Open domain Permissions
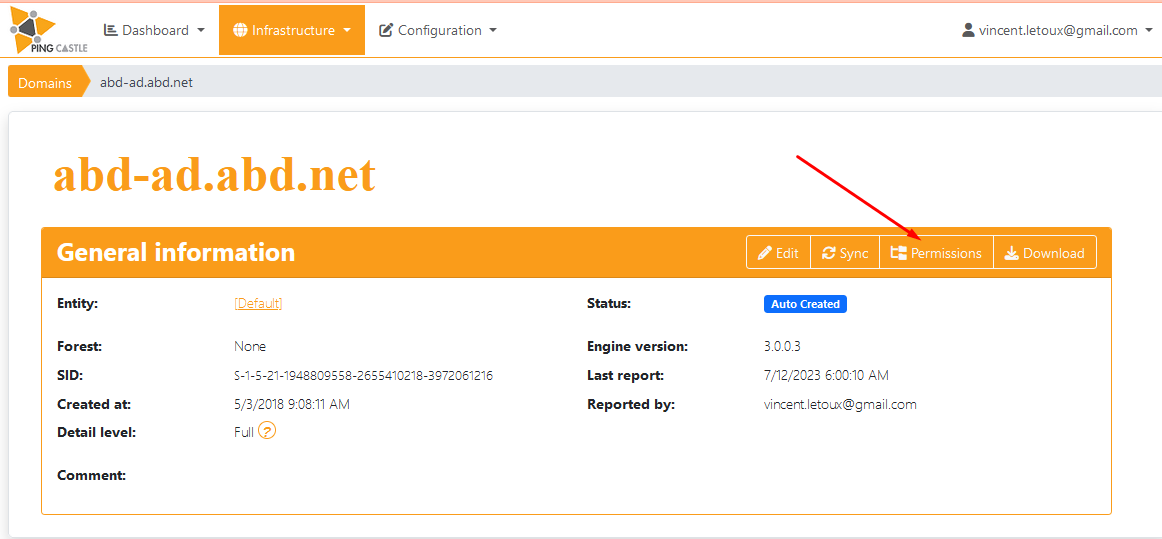 (936, 253)
